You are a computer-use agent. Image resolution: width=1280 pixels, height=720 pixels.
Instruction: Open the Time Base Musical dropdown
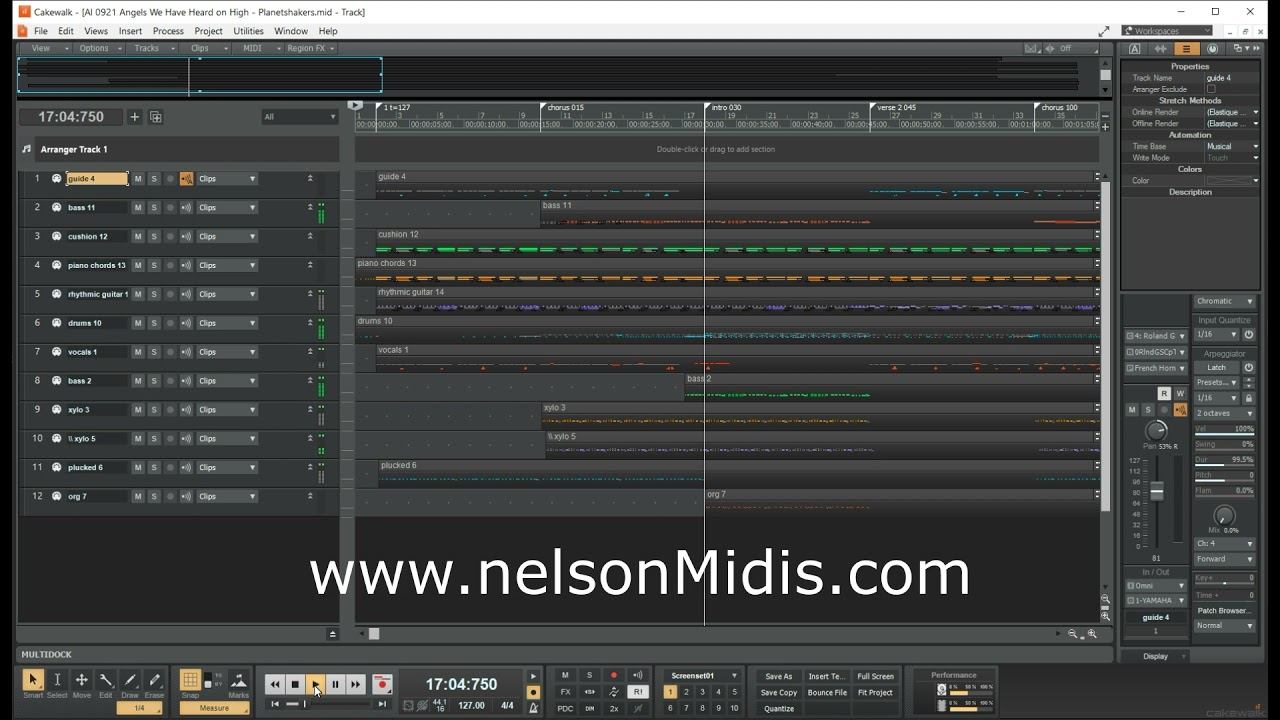[x=1232, y=147]
